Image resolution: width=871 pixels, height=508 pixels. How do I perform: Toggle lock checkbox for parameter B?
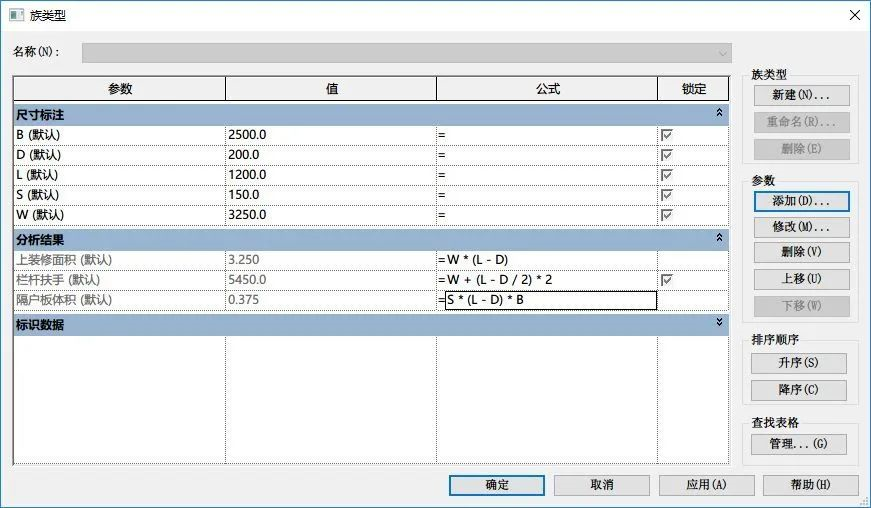pos(667,135)
